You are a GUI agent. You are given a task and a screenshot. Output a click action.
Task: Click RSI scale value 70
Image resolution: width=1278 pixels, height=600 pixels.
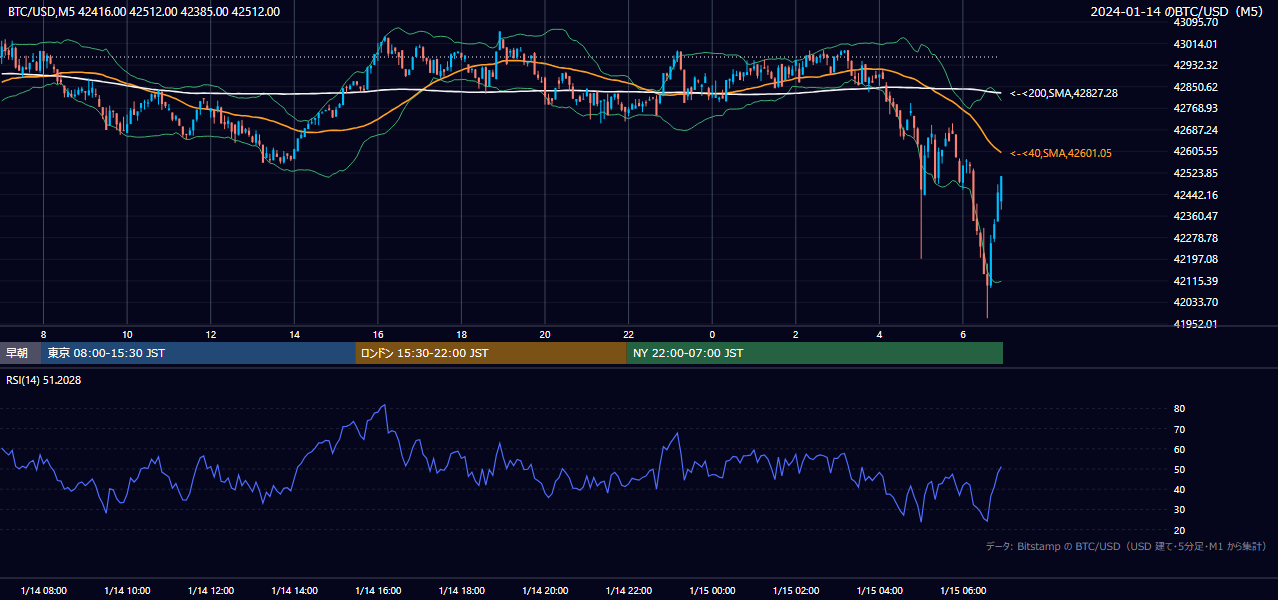click(1180, 429)
